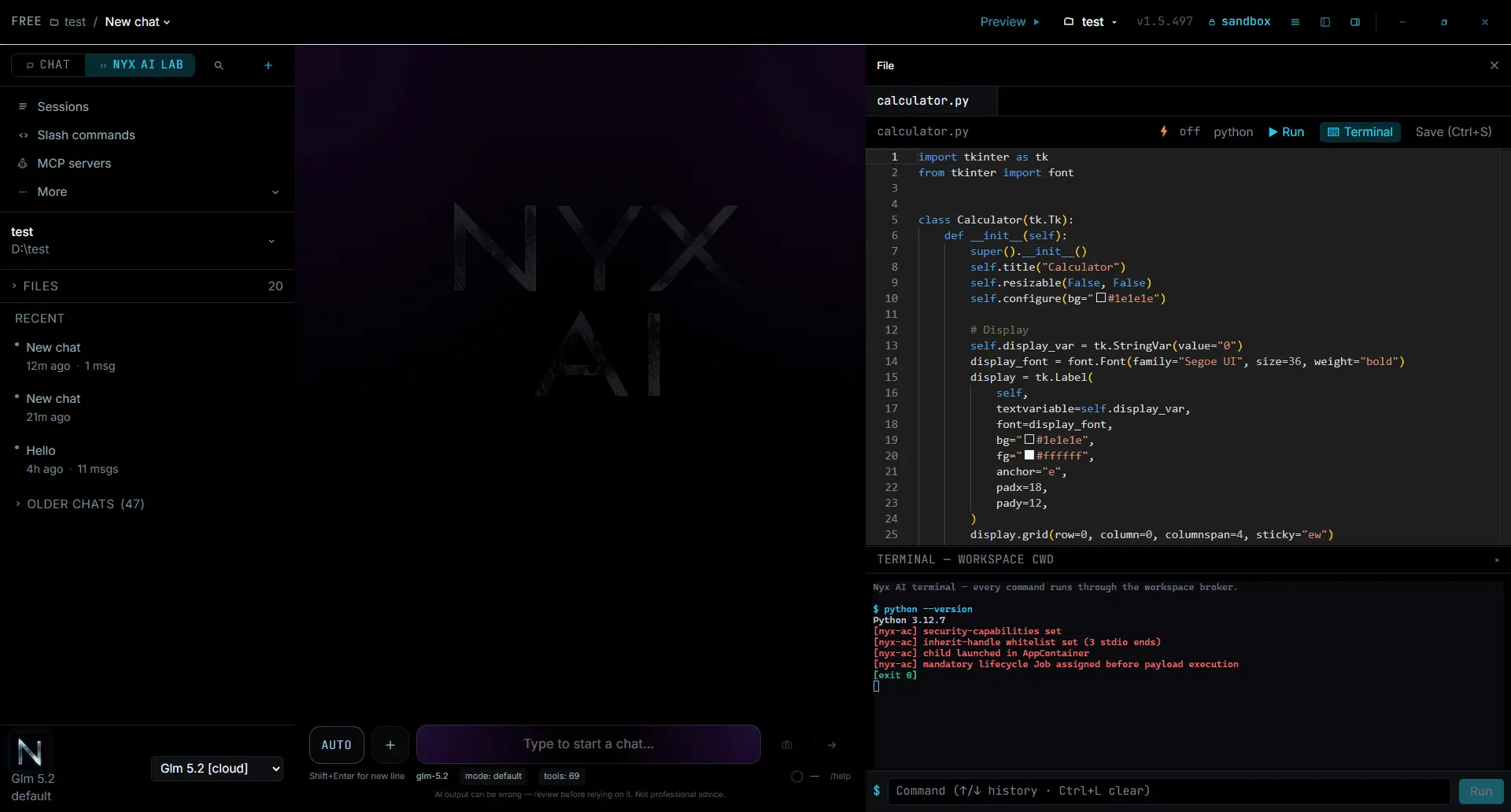Click the circle status indicator near /help

797,777
